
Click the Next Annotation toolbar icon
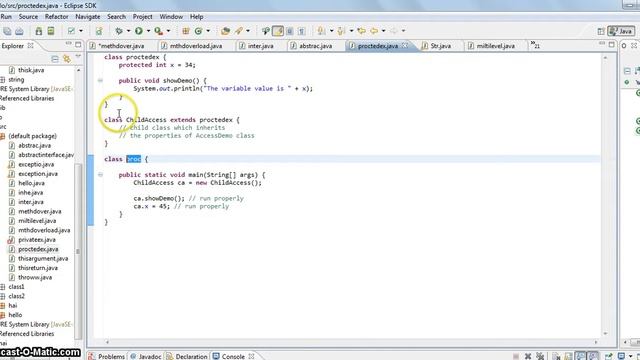click(x=322, y=31)
